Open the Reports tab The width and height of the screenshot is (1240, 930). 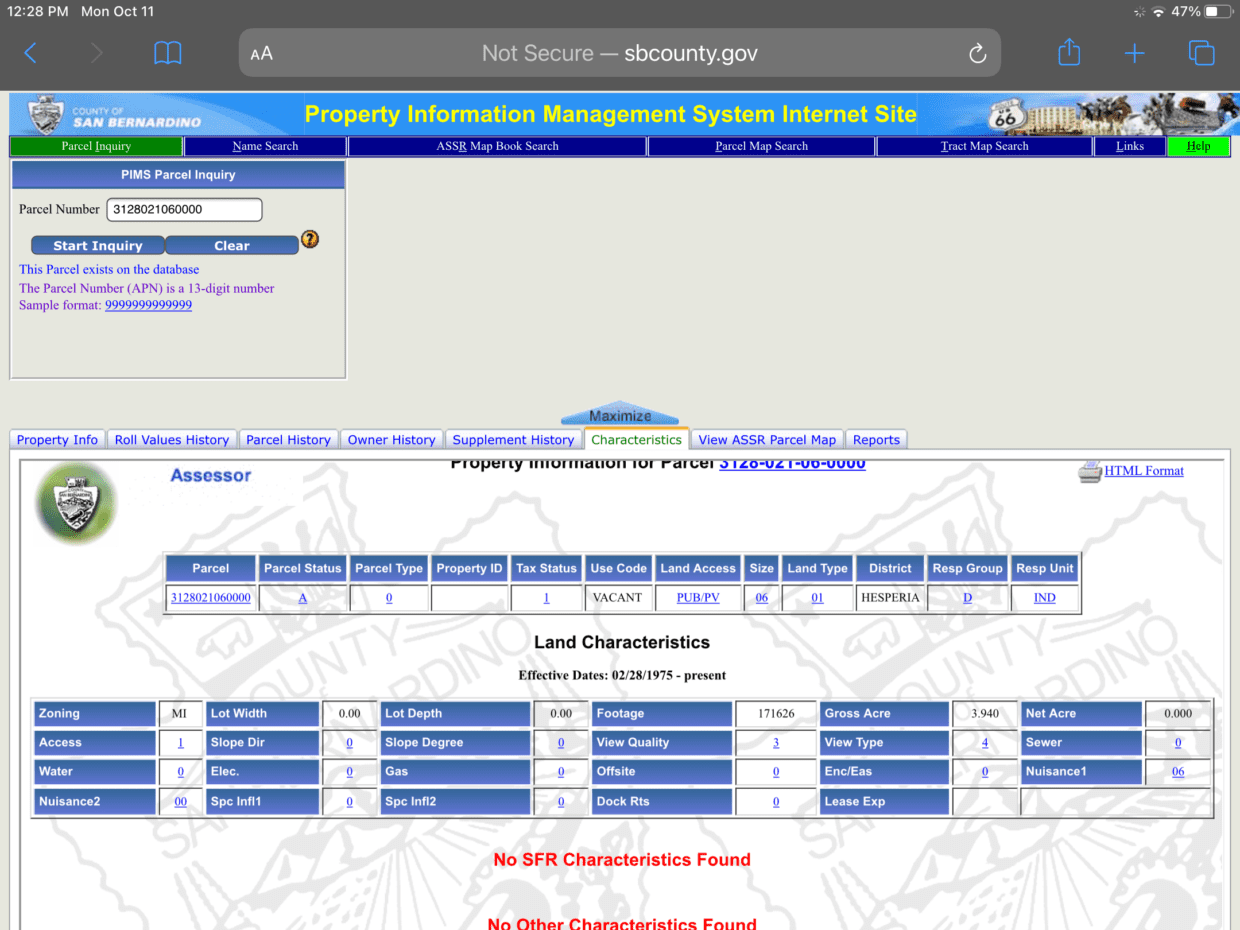(876, 440)
